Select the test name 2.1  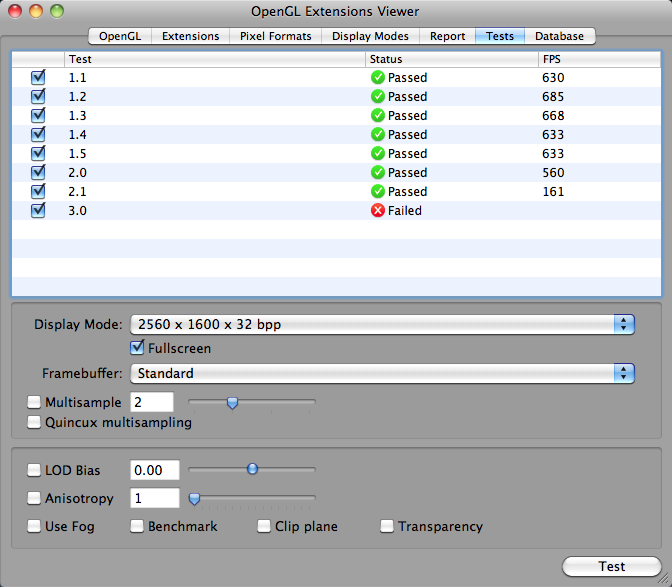[x=78, y=191]
